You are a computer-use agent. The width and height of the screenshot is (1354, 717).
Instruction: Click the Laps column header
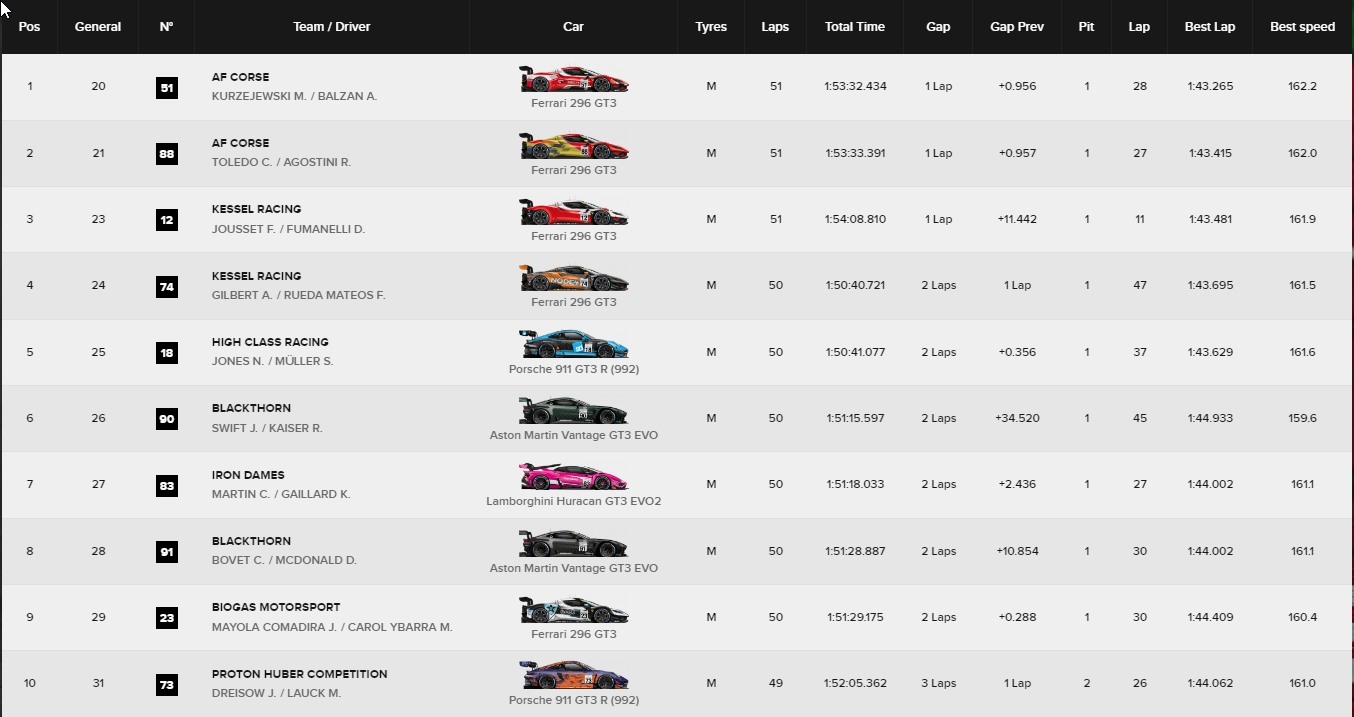coord(775,27)
